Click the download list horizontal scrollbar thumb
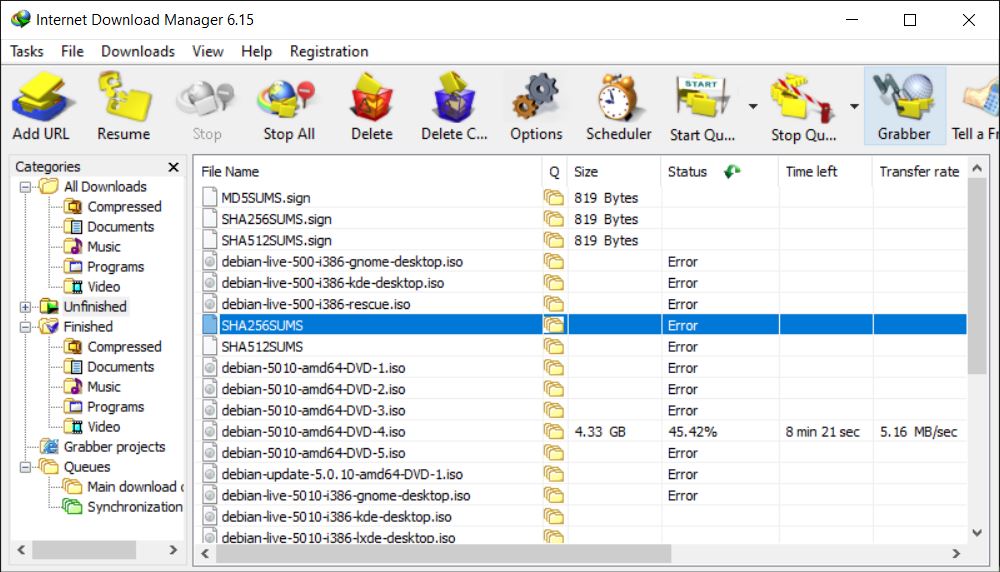 click(443, 554)
